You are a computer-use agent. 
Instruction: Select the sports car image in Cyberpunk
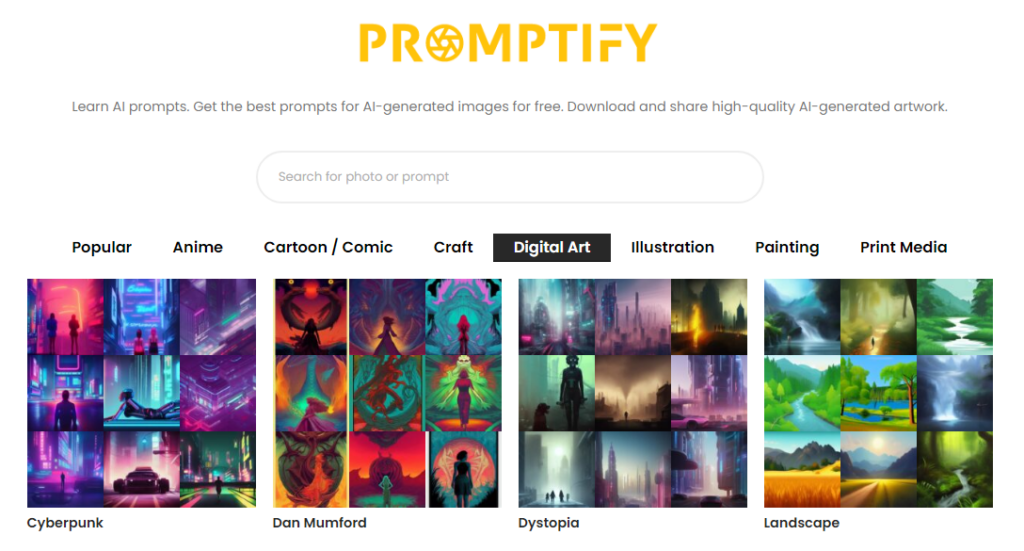click(142, 469)
